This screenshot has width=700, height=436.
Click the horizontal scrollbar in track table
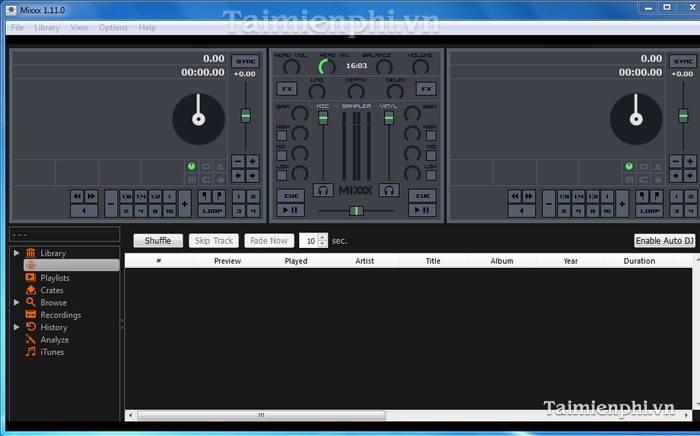261,415
